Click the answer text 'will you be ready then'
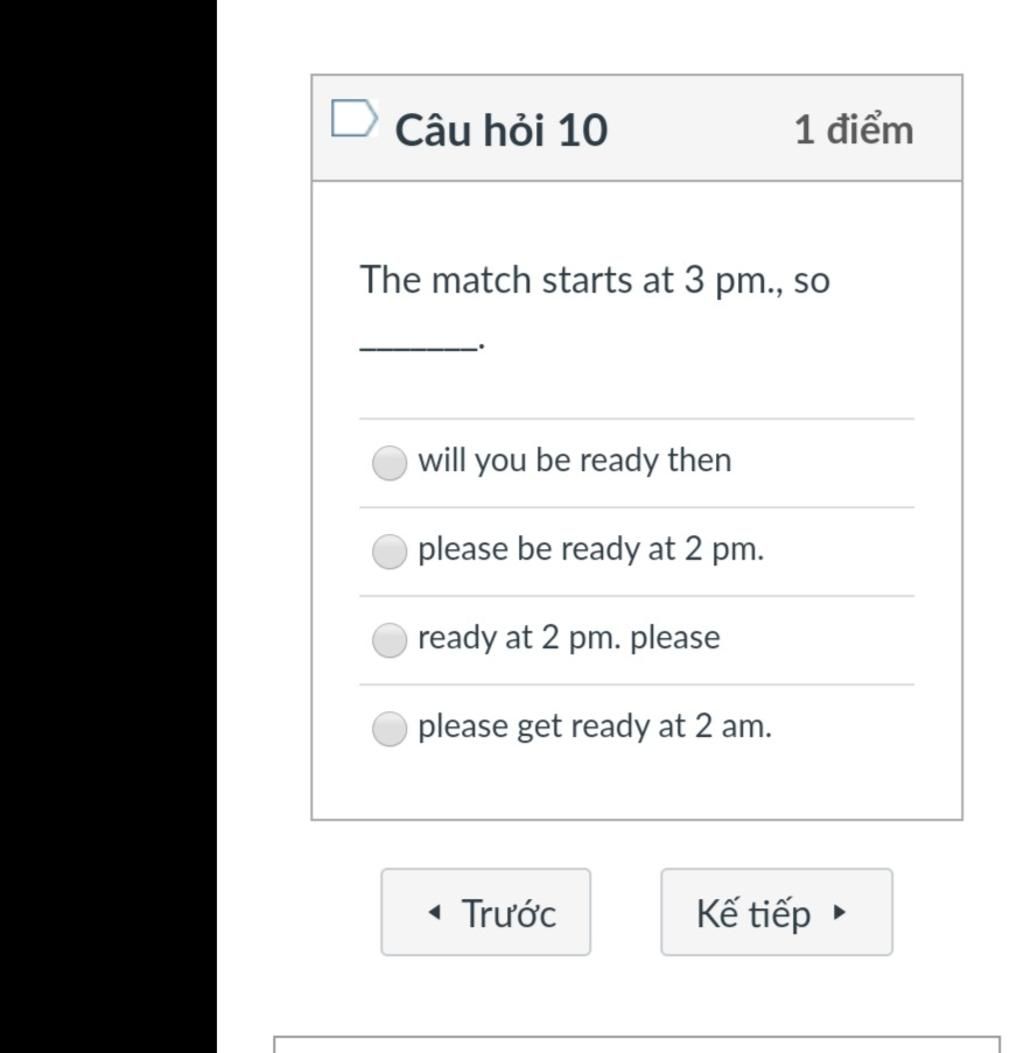The width and height of the screenshot is (1024, 1053). pyautogui.click(x=575, y=461)
